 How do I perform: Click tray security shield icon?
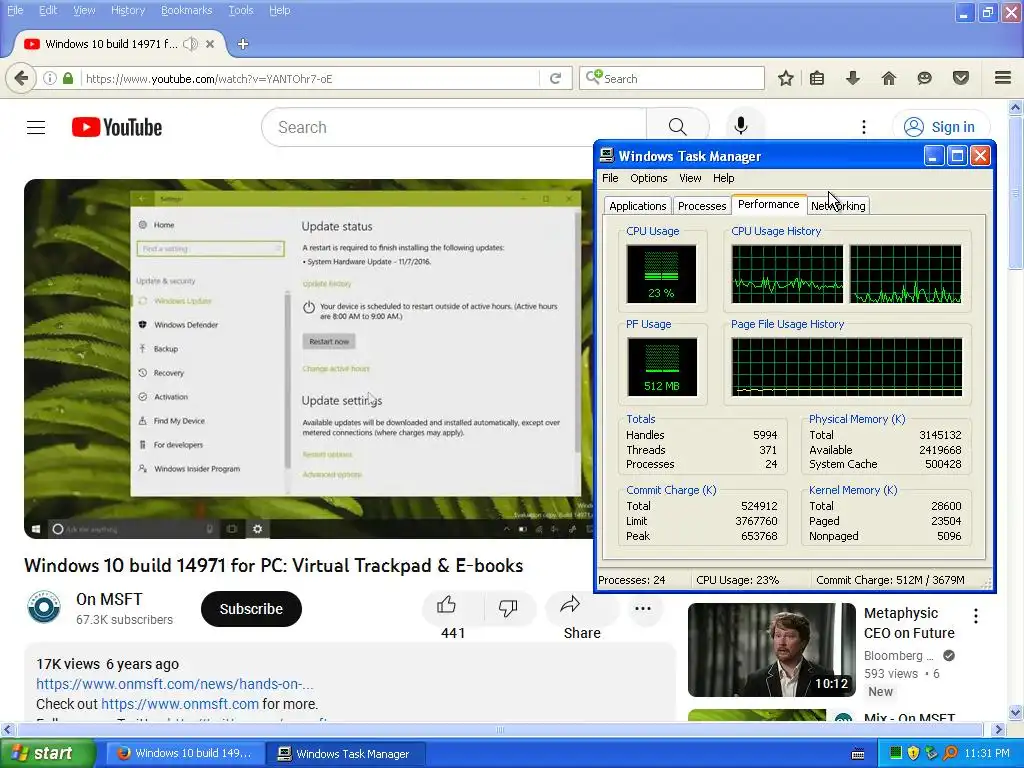click(913, 754)
